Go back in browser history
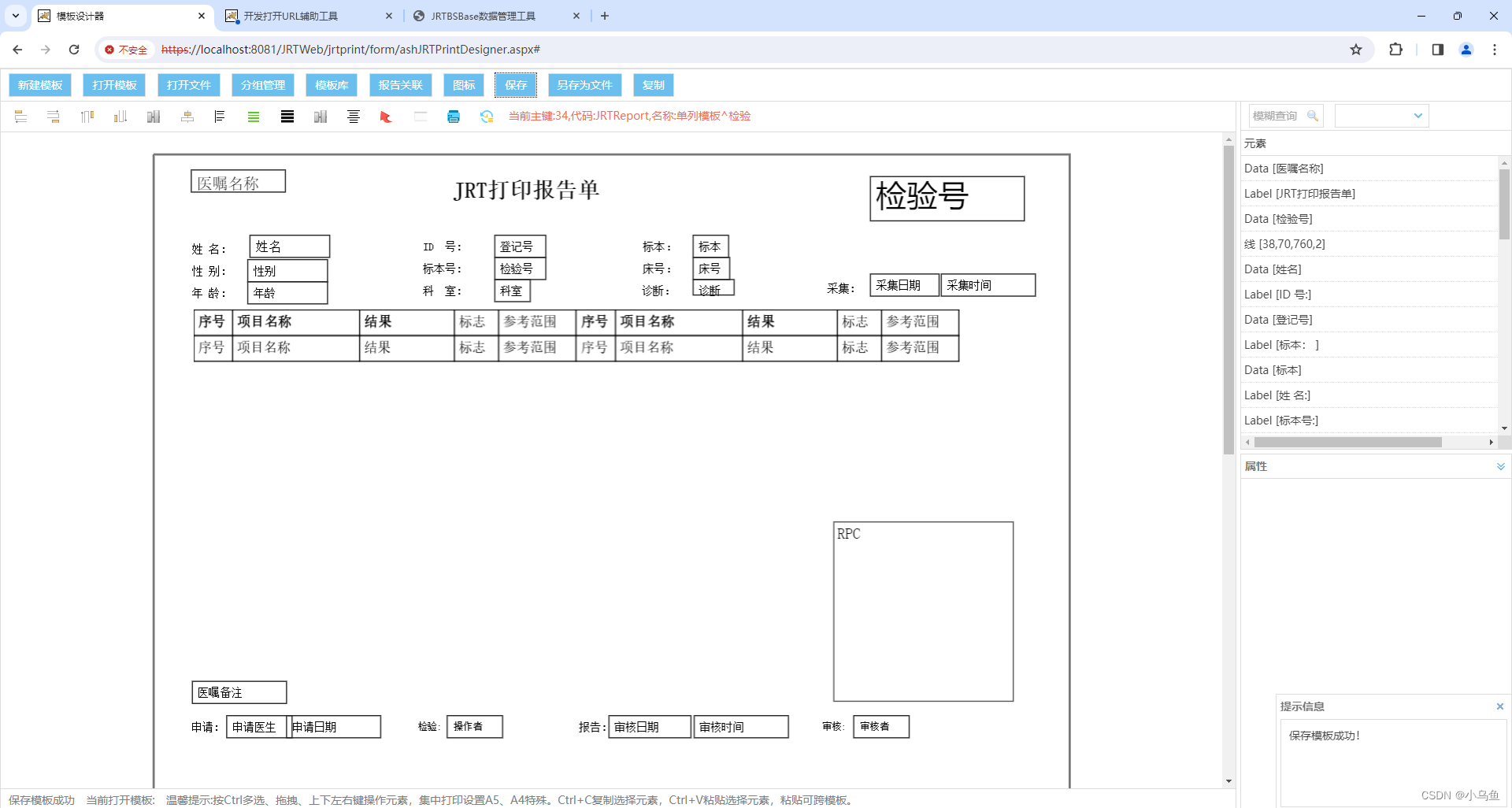Screen dimensions: 1512x808 17,50
